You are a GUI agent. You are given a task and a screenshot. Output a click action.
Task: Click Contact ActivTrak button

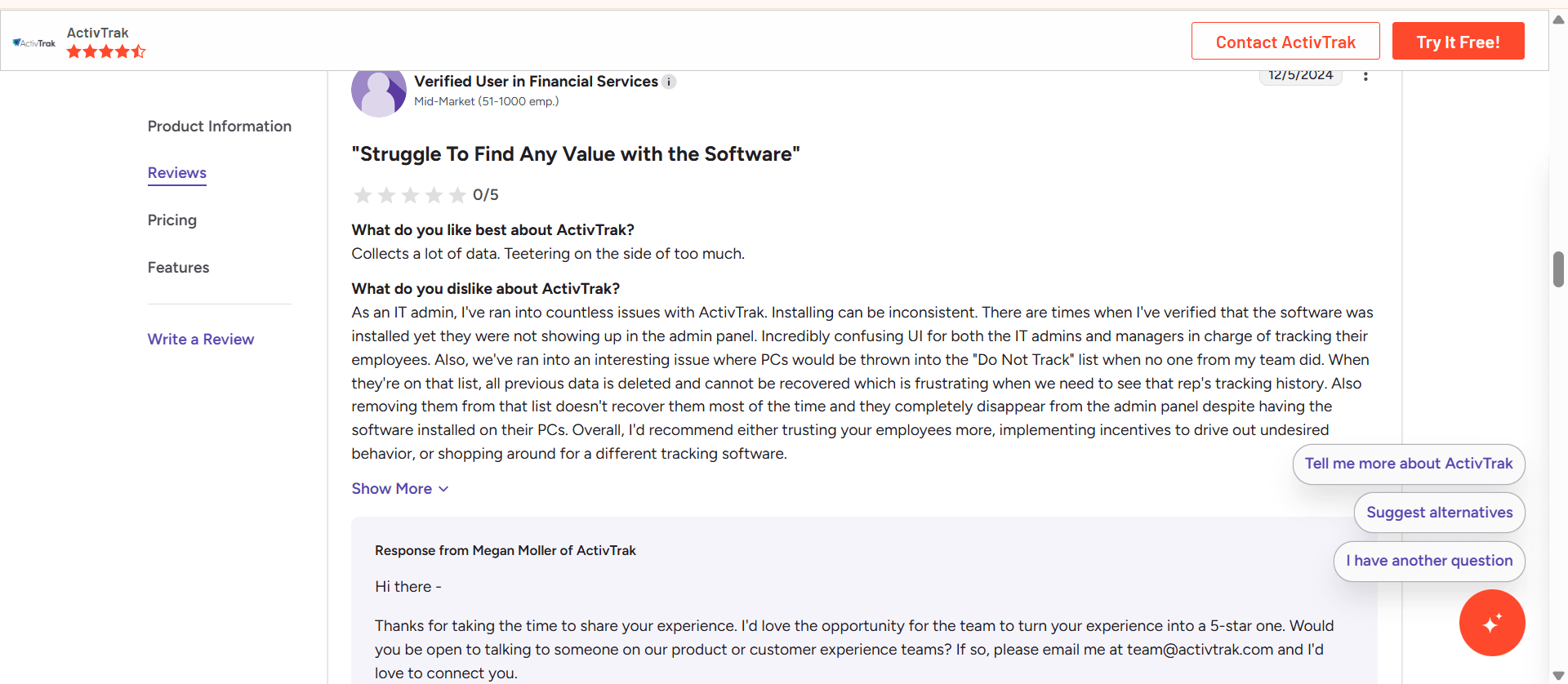click(1285, 42)
